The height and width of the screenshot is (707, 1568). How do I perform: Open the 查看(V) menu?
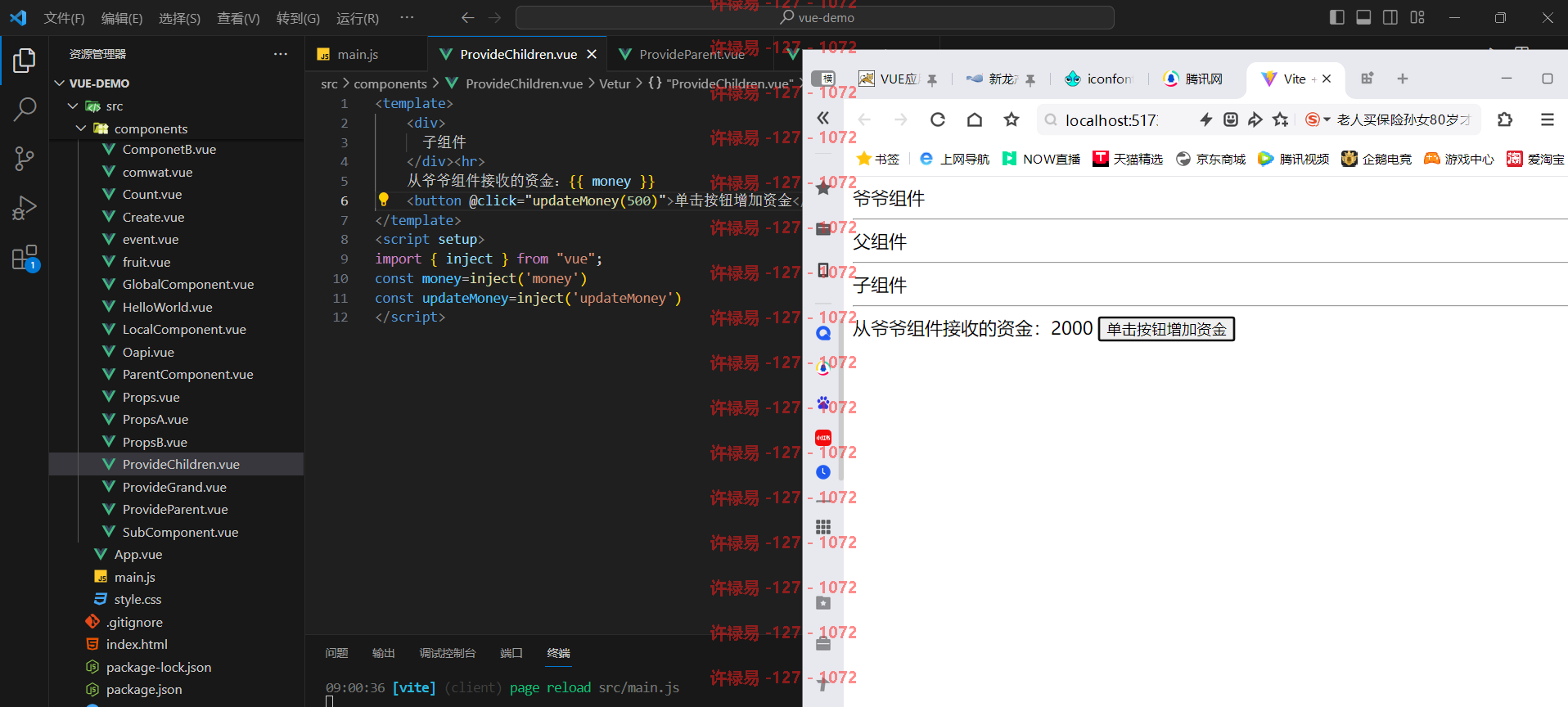click(x=238, y=18)
